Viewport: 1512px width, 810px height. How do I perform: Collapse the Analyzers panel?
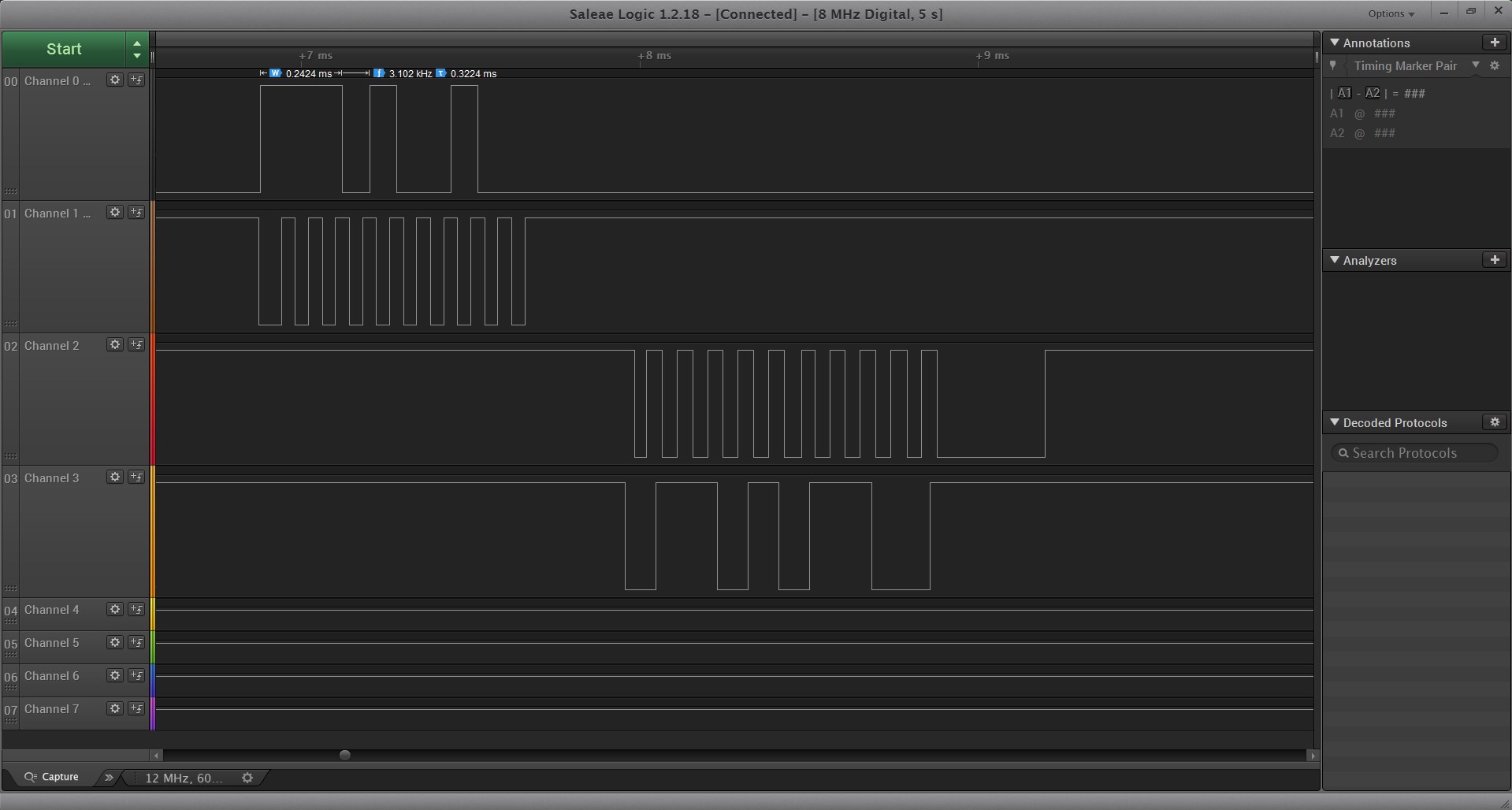[1335, 260]
